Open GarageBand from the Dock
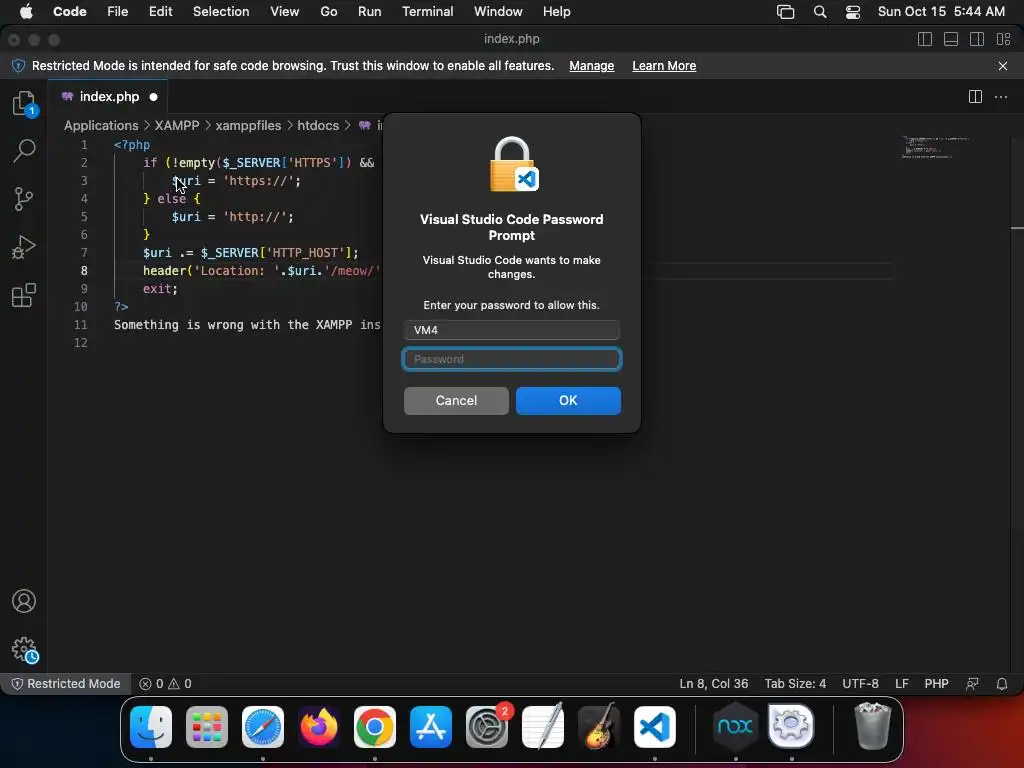This screenshot has width=1024, height=768. (599, 727)
